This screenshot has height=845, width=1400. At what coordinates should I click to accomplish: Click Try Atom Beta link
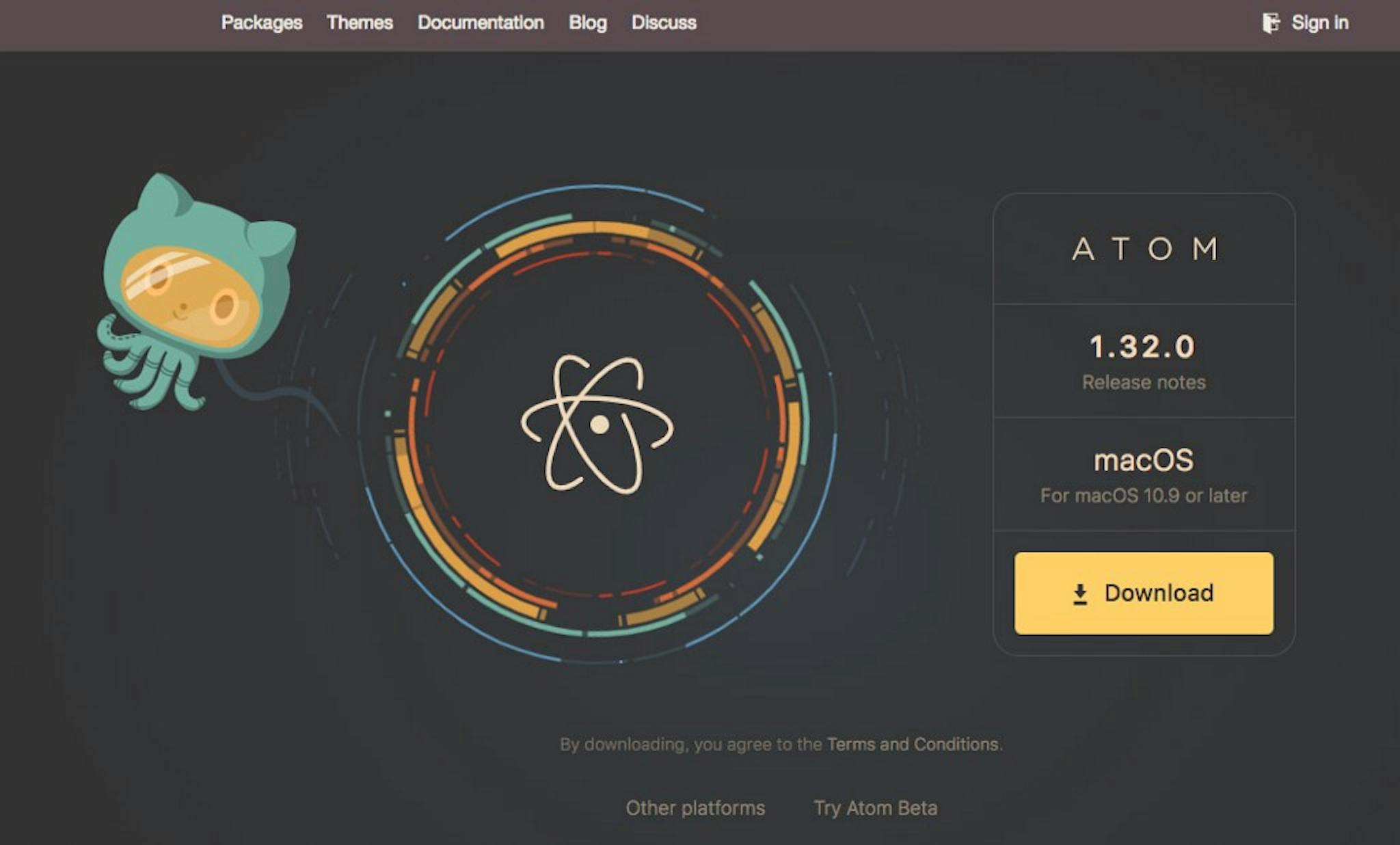[875, 808]
